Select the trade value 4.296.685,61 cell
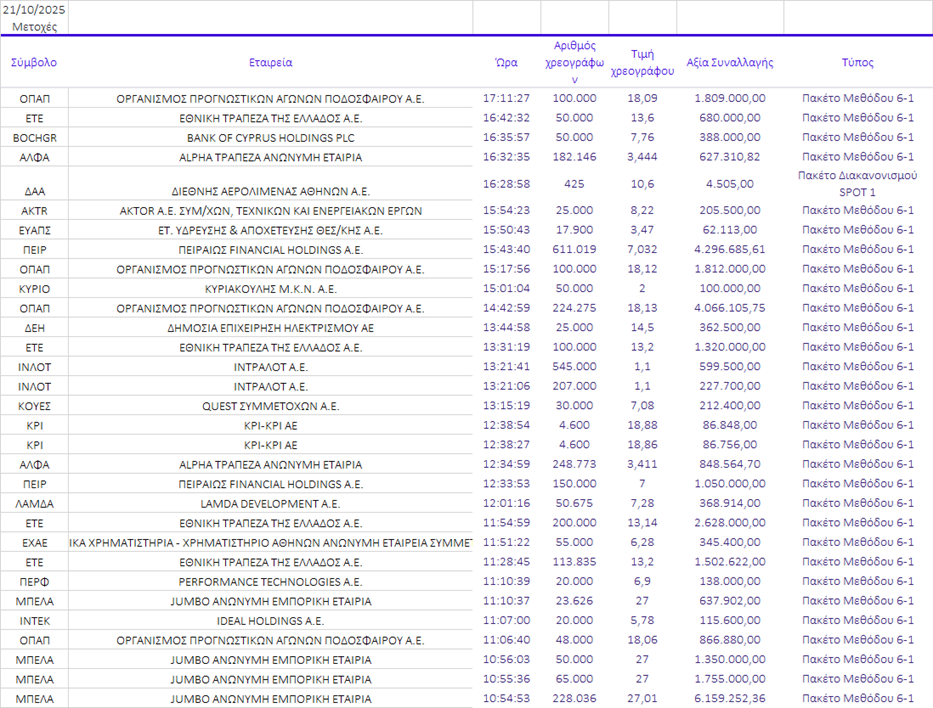This screenshot has height=708, width=933. (730, 249)
